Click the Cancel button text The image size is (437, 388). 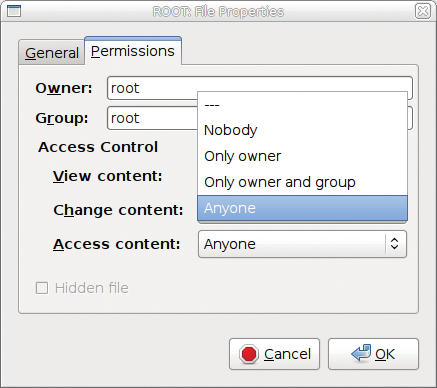point(287,354)
